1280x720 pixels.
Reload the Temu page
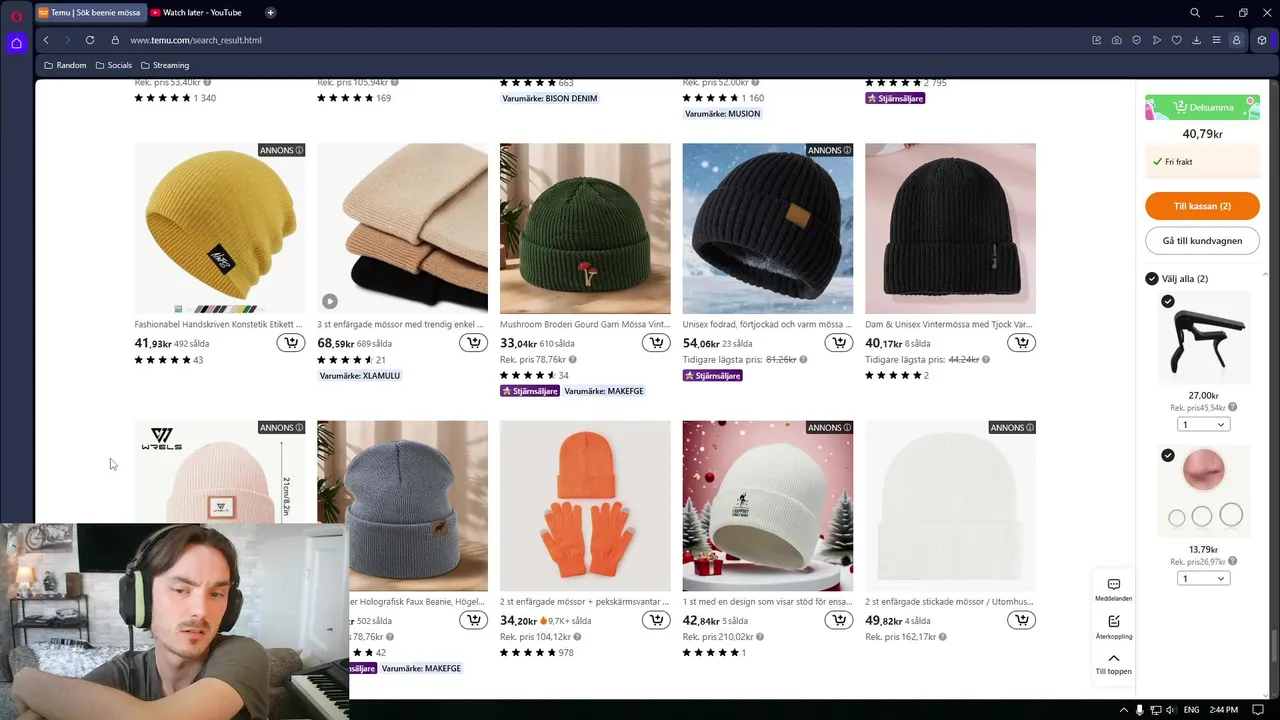click(90, 40)
